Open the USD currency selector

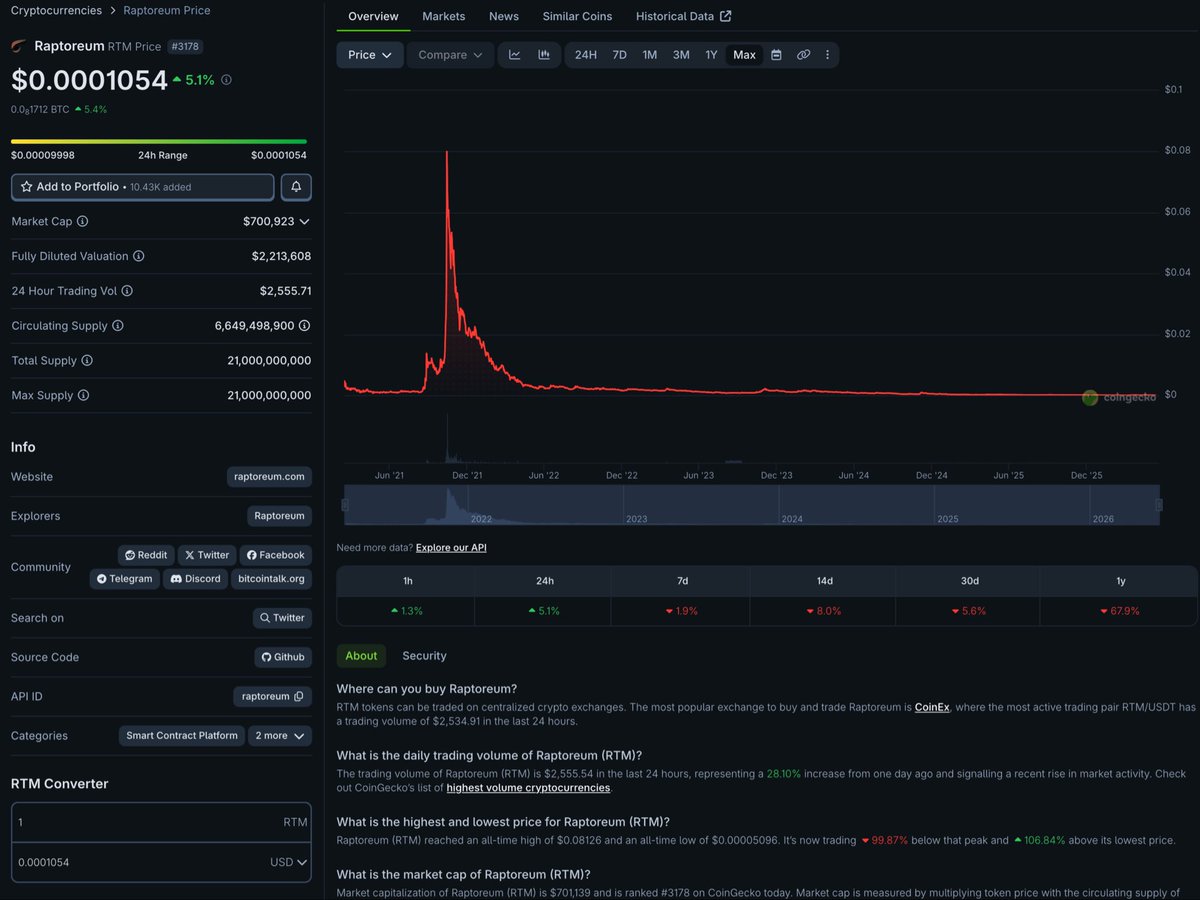[x=288, y=862]
